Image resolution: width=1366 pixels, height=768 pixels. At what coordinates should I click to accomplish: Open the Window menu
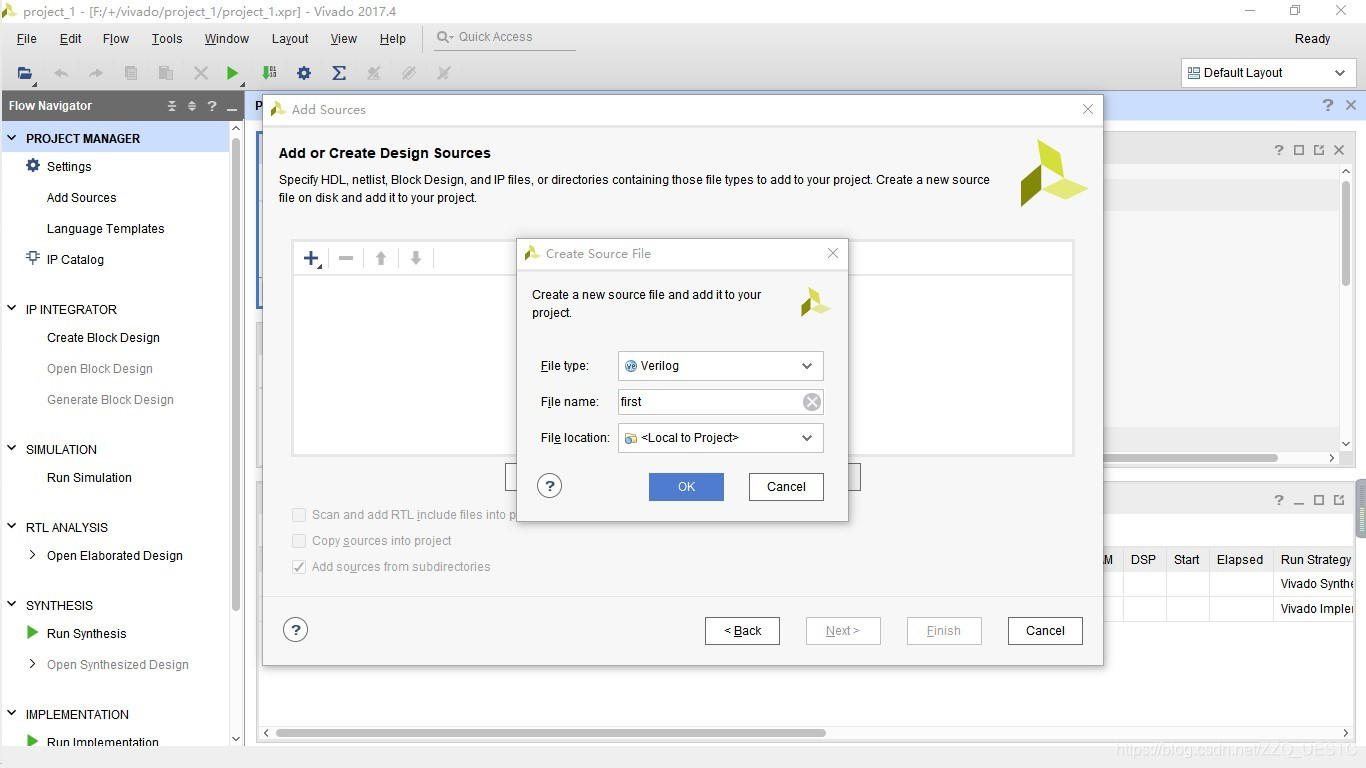pyautogui.click(x=227, y=39)
